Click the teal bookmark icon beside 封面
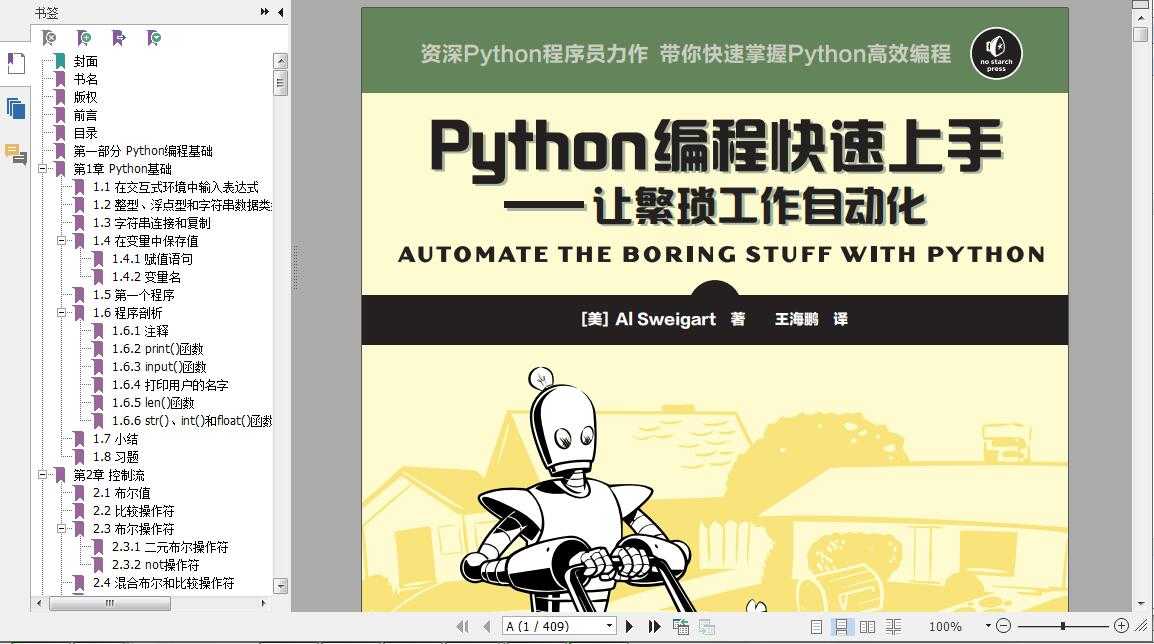 tap(60, 61)
